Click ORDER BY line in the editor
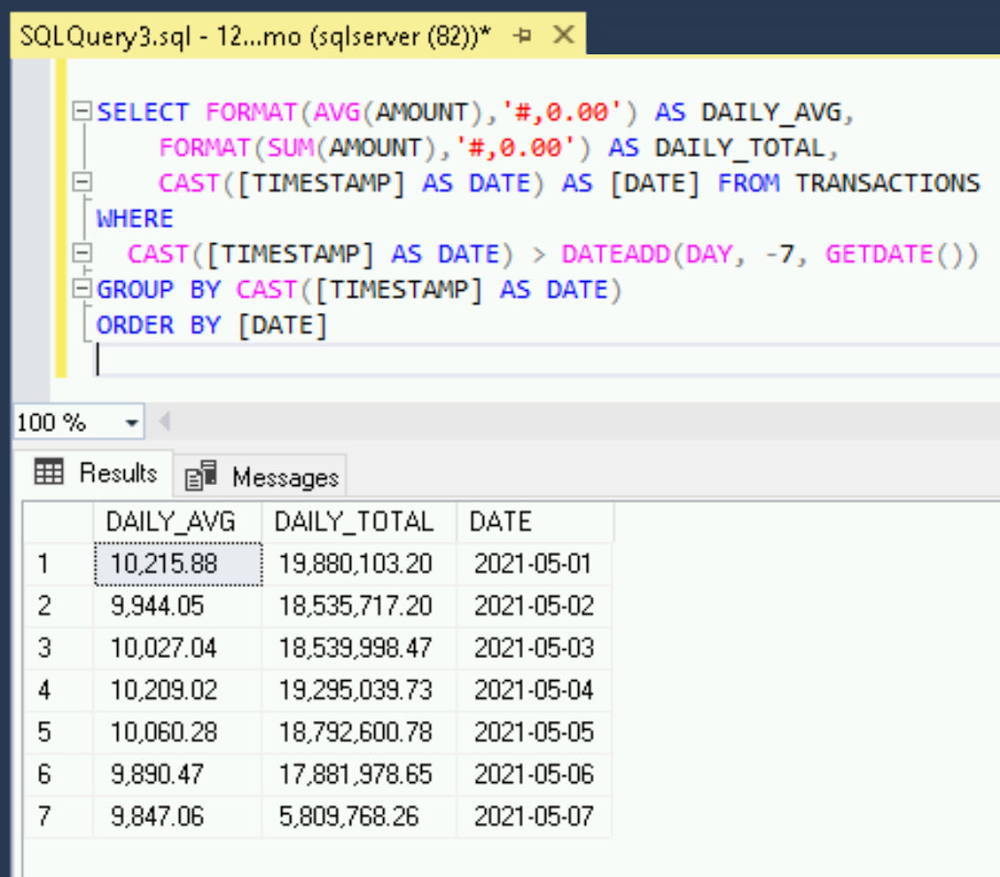 pos(211,325)
